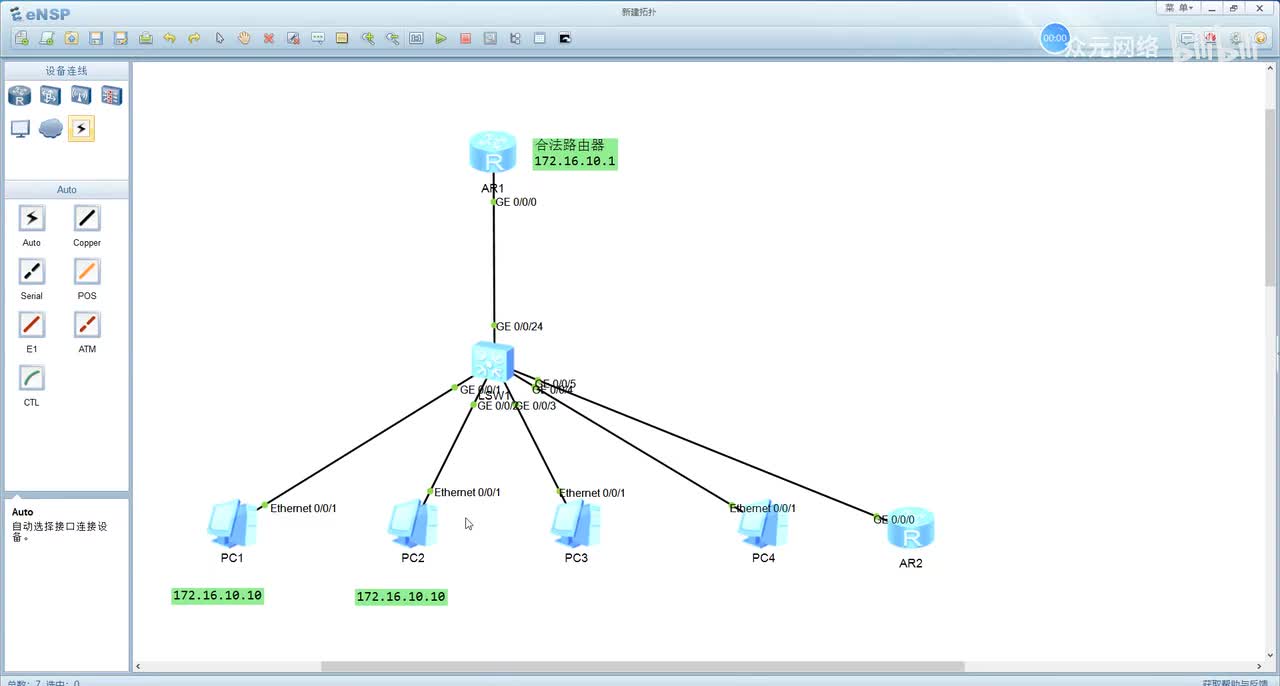The width and height of the screenshot is (1280, 686).
Task: Zoom out on the topology canvas
Action: (x=392, y=38)
